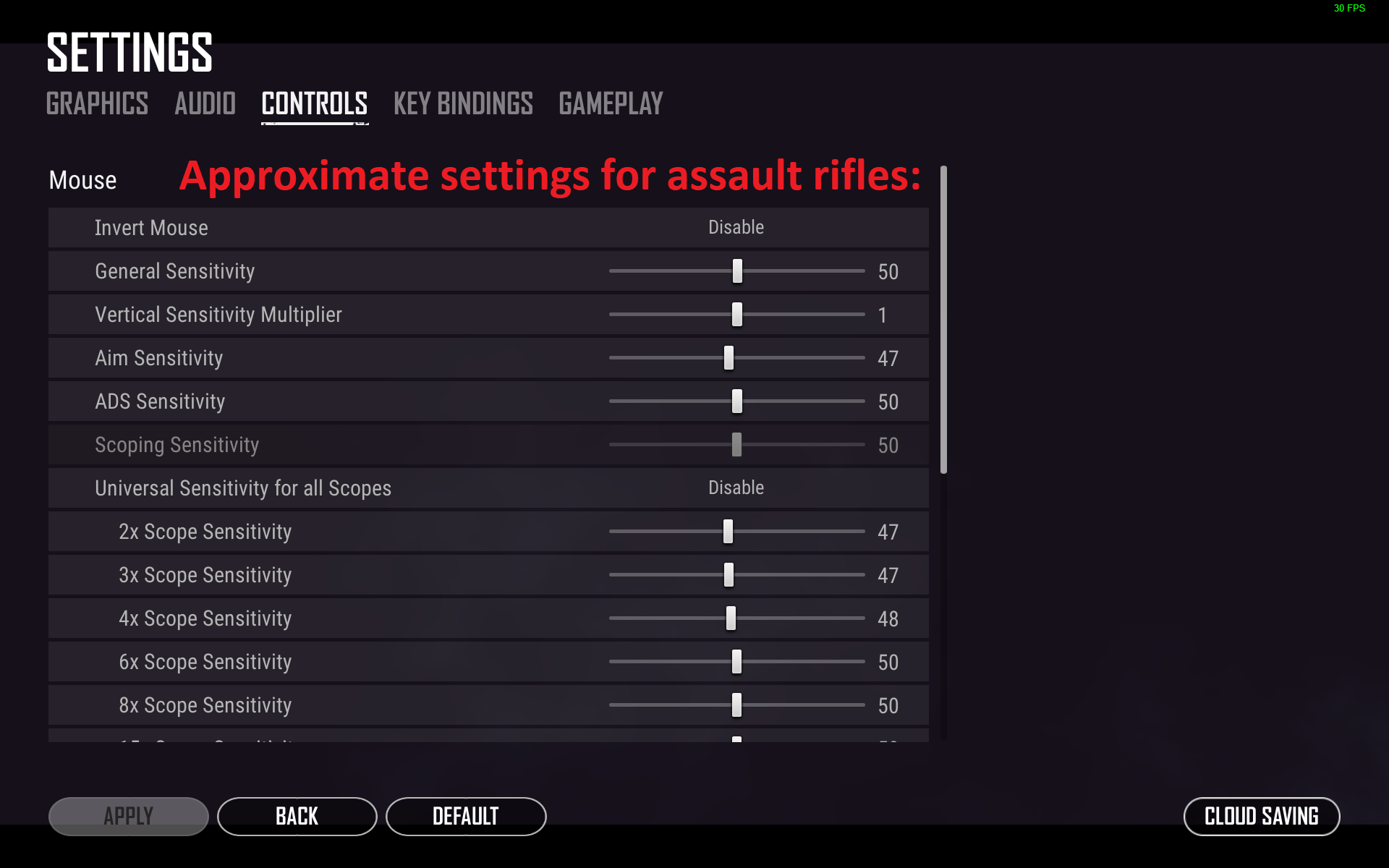Click the 4x Scope Sensitivity control icon
This screenshot has height=868, width=1389.
point(731,618)
